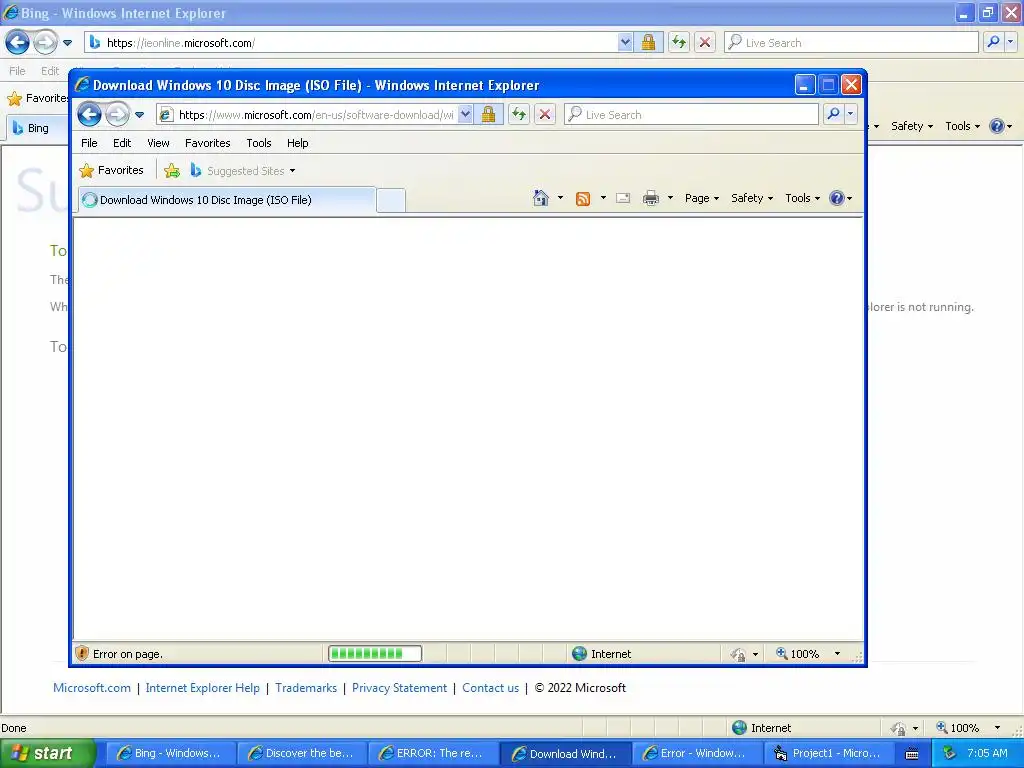Open Help menu in front window
Viewport: 1024px width, 768px height.
[298, 143]
